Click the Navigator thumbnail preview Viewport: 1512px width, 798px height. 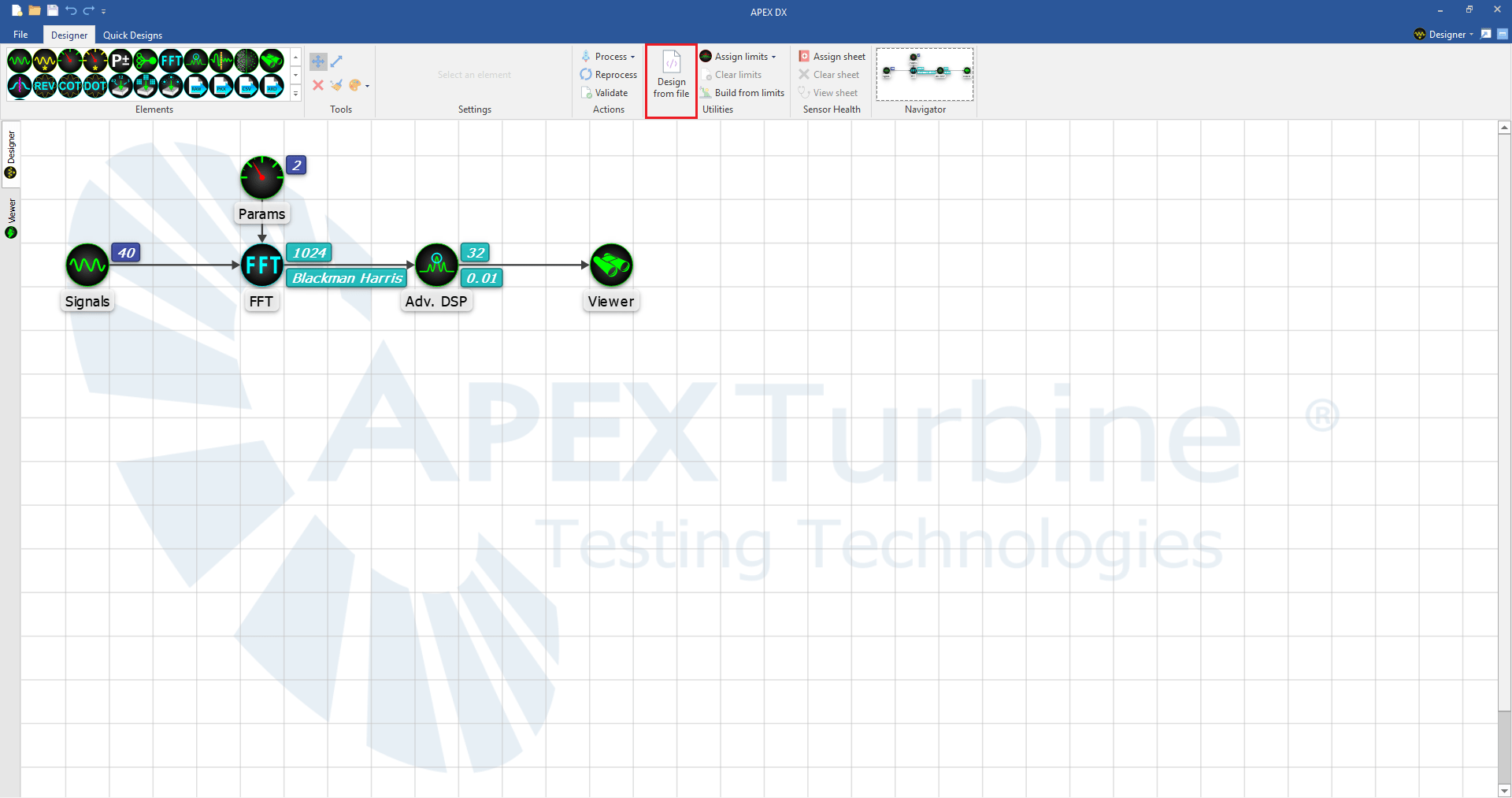click(925, 74)
